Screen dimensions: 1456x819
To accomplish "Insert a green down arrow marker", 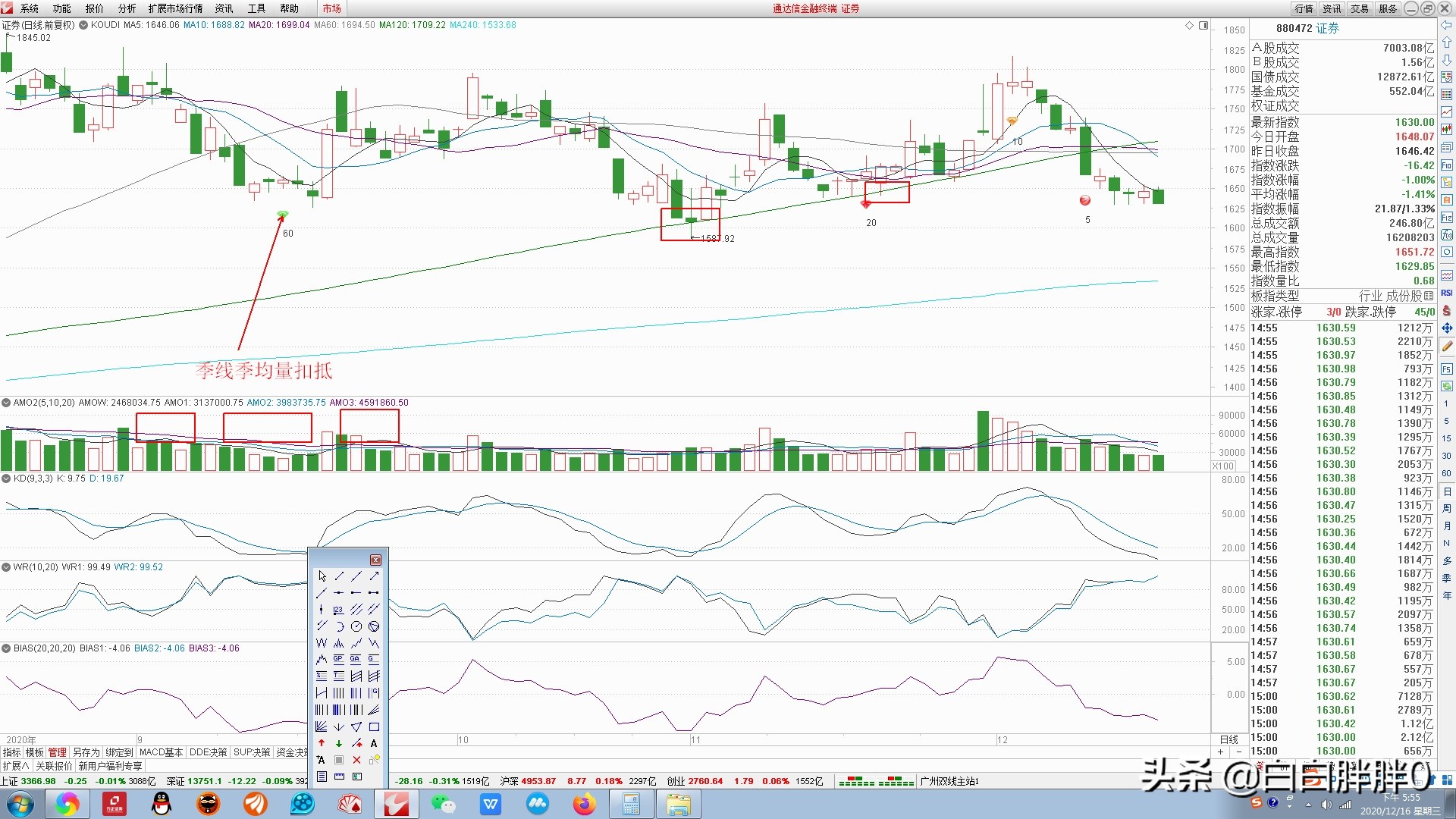I will point(339,743).
